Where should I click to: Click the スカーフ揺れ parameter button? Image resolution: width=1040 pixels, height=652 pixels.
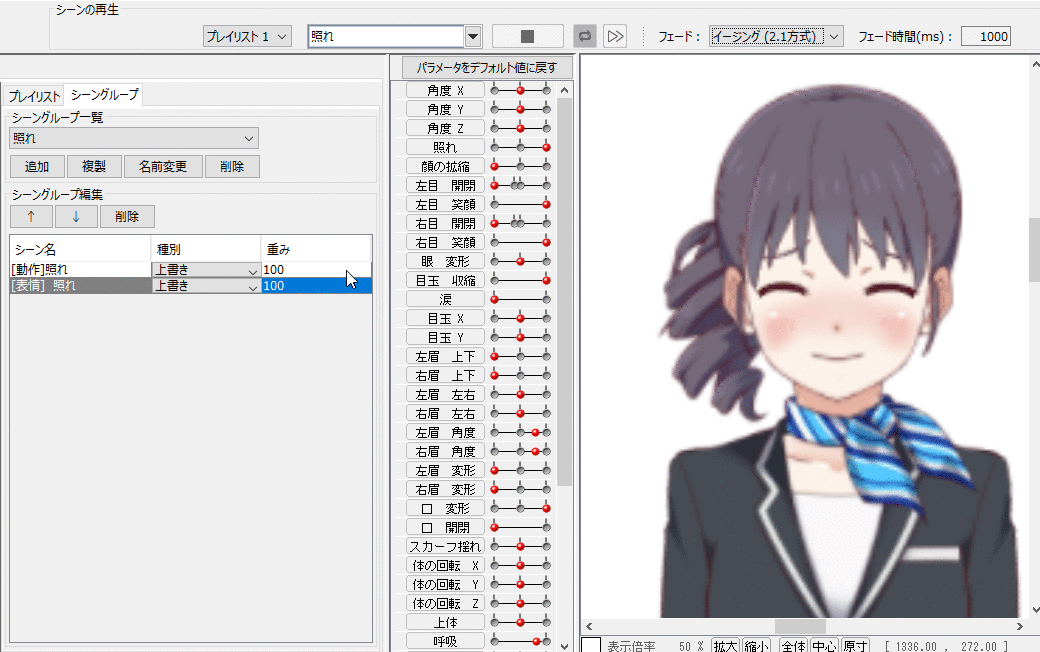tap(445, 547)
